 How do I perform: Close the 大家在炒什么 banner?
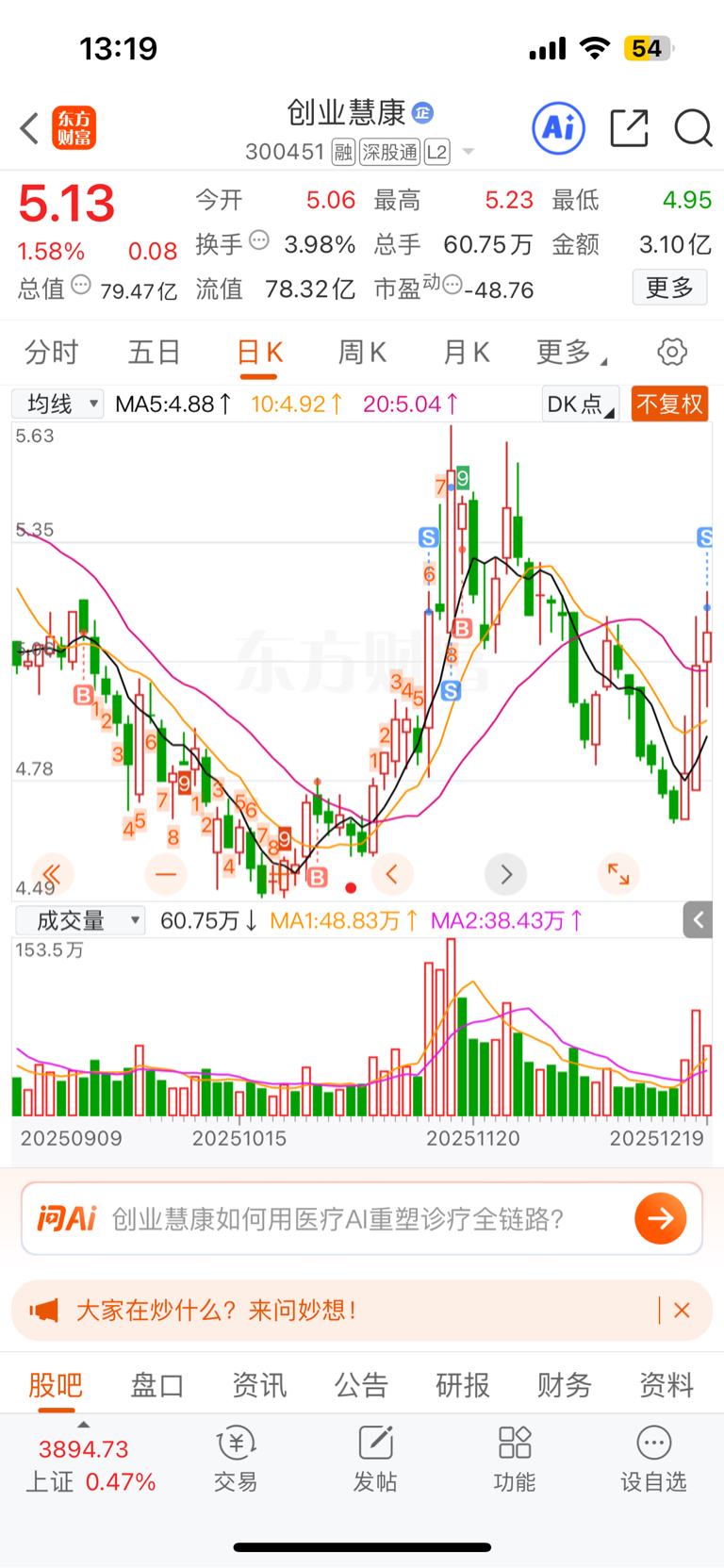[683, 1310]
